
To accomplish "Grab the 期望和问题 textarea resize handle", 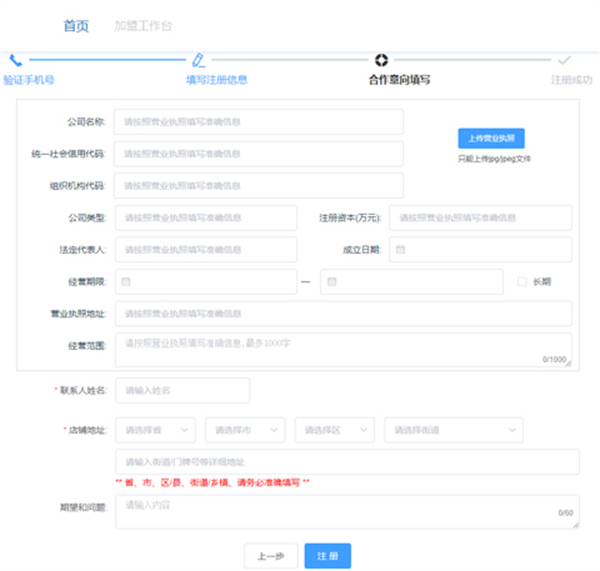I will point(576,525).
